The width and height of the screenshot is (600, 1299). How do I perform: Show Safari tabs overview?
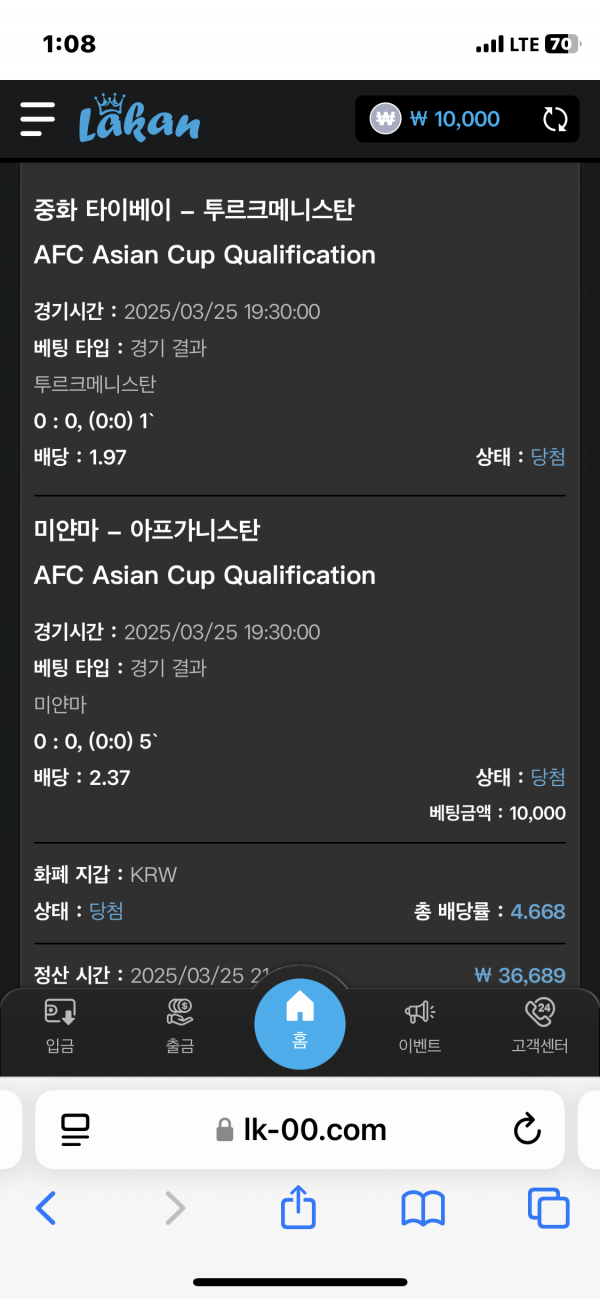tap(548, 1209)
